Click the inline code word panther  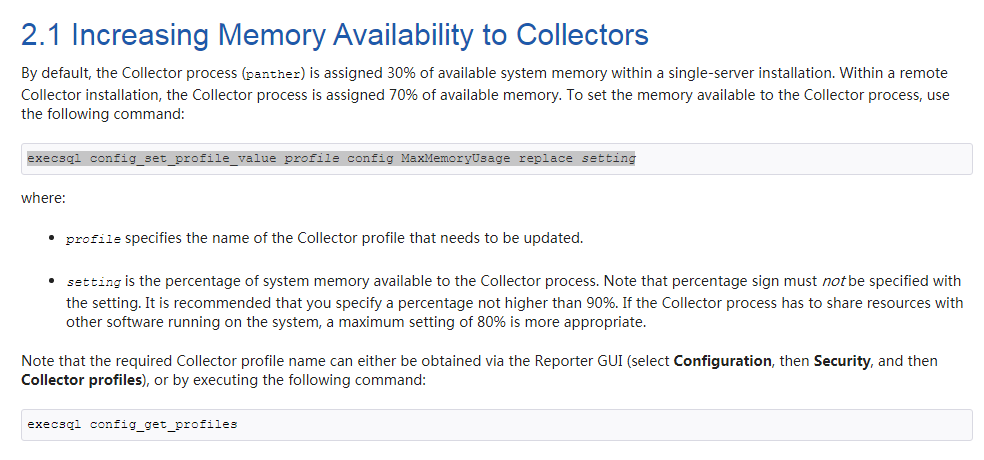click(273, 74)
